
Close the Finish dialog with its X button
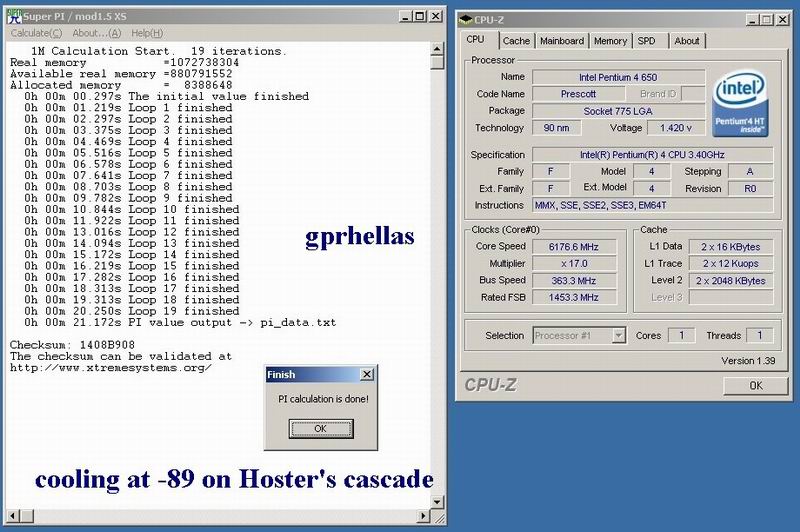tap(367, 374)
